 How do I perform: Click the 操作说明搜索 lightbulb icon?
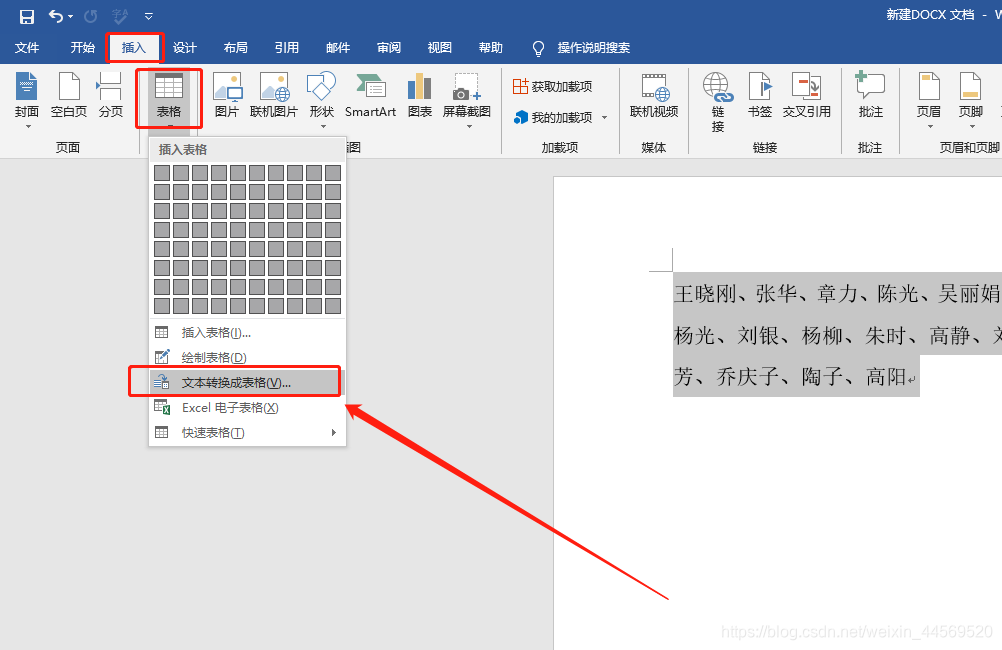tap(538, 49)
